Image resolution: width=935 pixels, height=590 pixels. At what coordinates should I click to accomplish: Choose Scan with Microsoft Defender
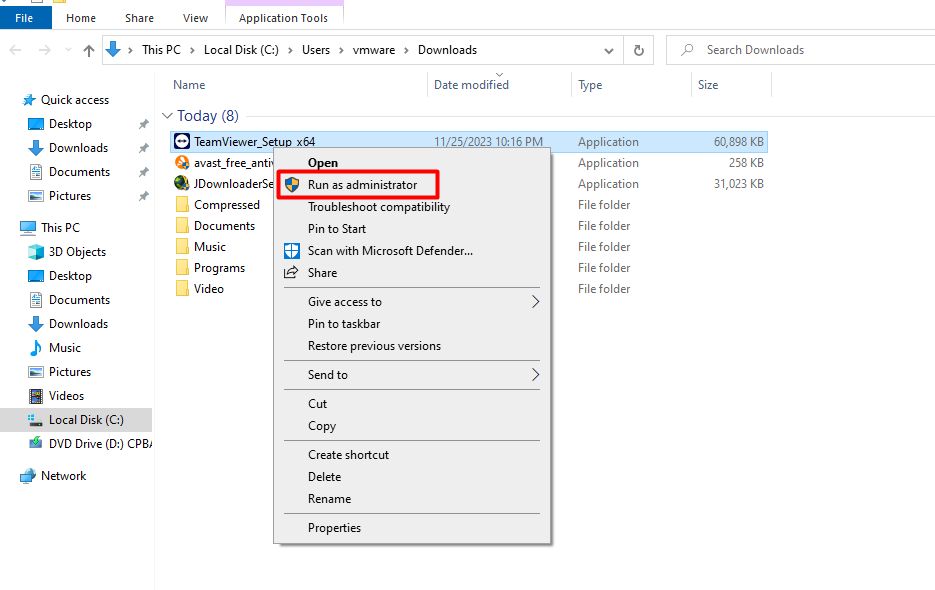click(x=412, y=251)
